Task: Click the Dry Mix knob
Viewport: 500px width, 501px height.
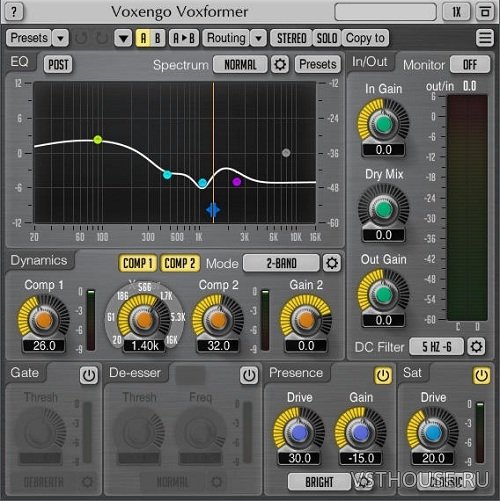Action: 383,209
